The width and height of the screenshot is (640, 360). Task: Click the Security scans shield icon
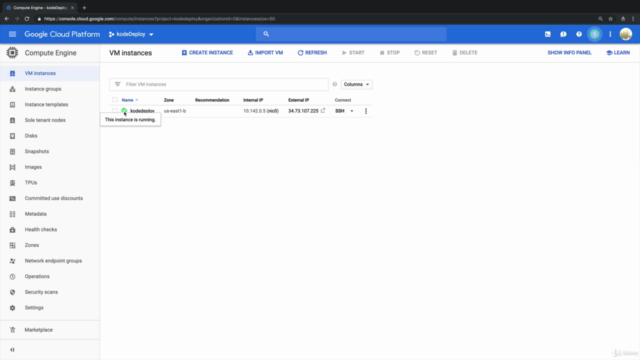click(x=12, y=292)
